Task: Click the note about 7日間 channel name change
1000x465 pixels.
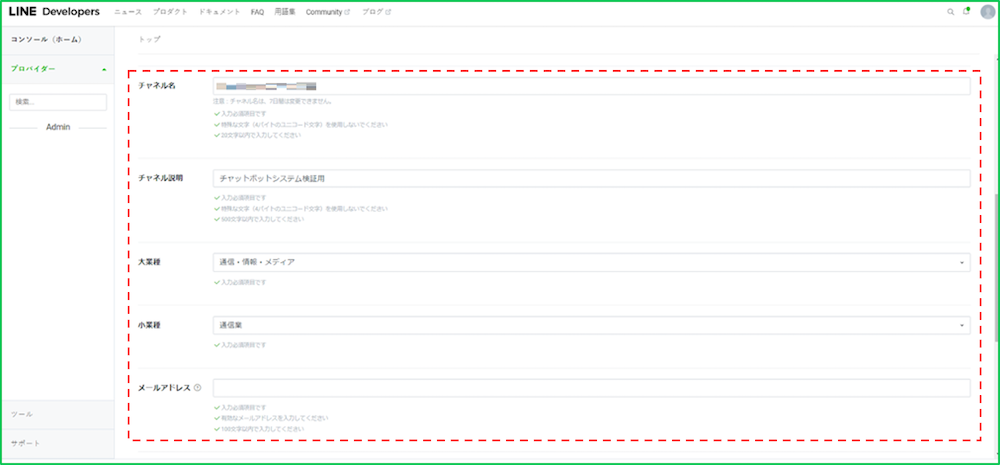Action: [x=272, y=101]
